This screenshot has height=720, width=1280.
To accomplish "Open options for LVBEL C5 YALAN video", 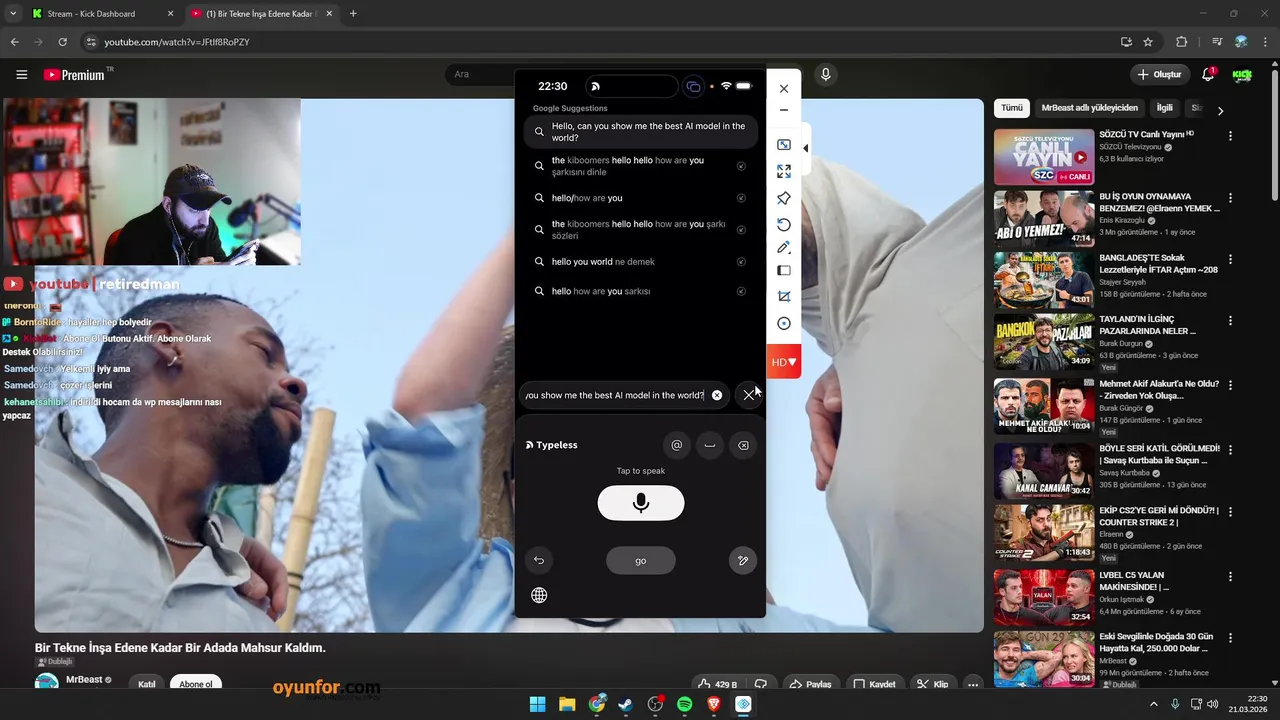I will tap(1230, 575).
